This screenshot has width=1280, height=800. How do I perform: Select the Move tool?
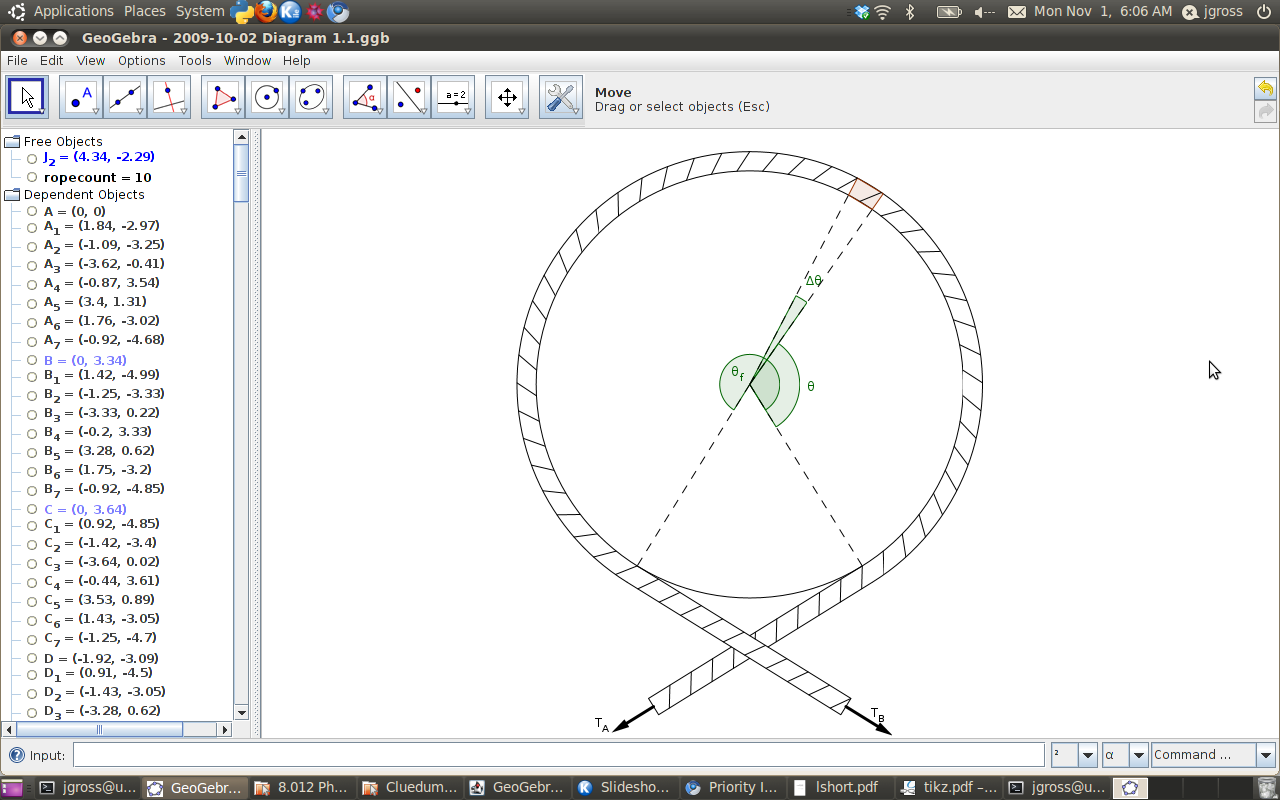(x=27, y=97)
